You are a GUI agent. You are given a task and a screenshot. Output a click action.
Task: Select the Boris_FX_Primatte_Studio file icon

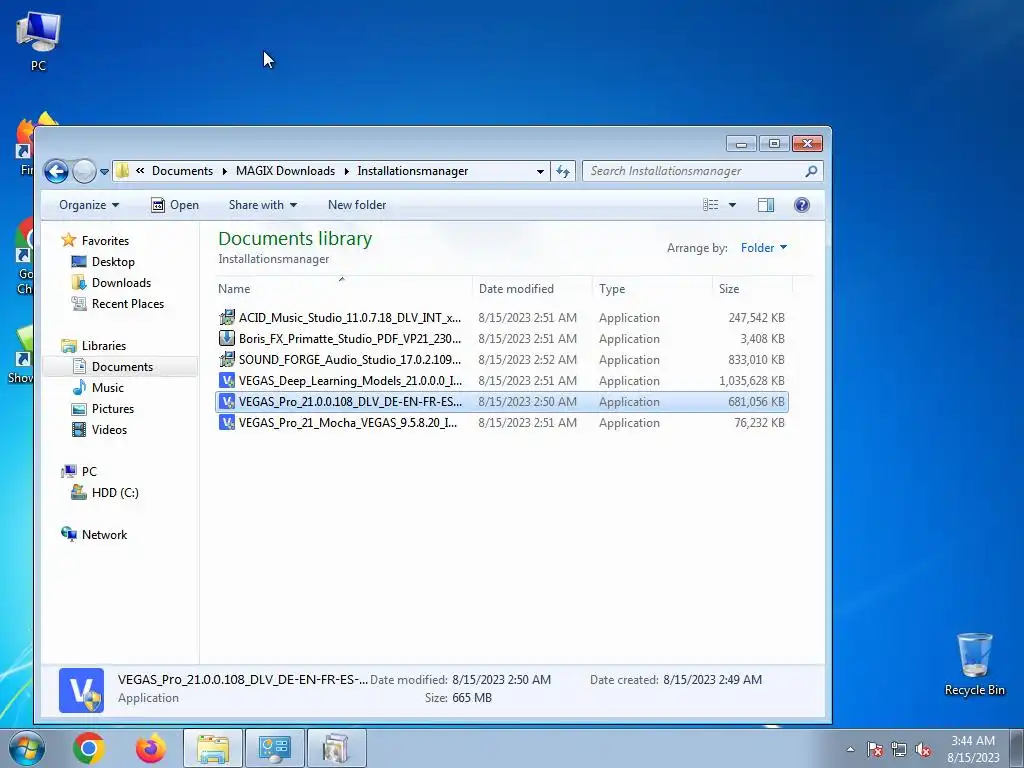227,339
